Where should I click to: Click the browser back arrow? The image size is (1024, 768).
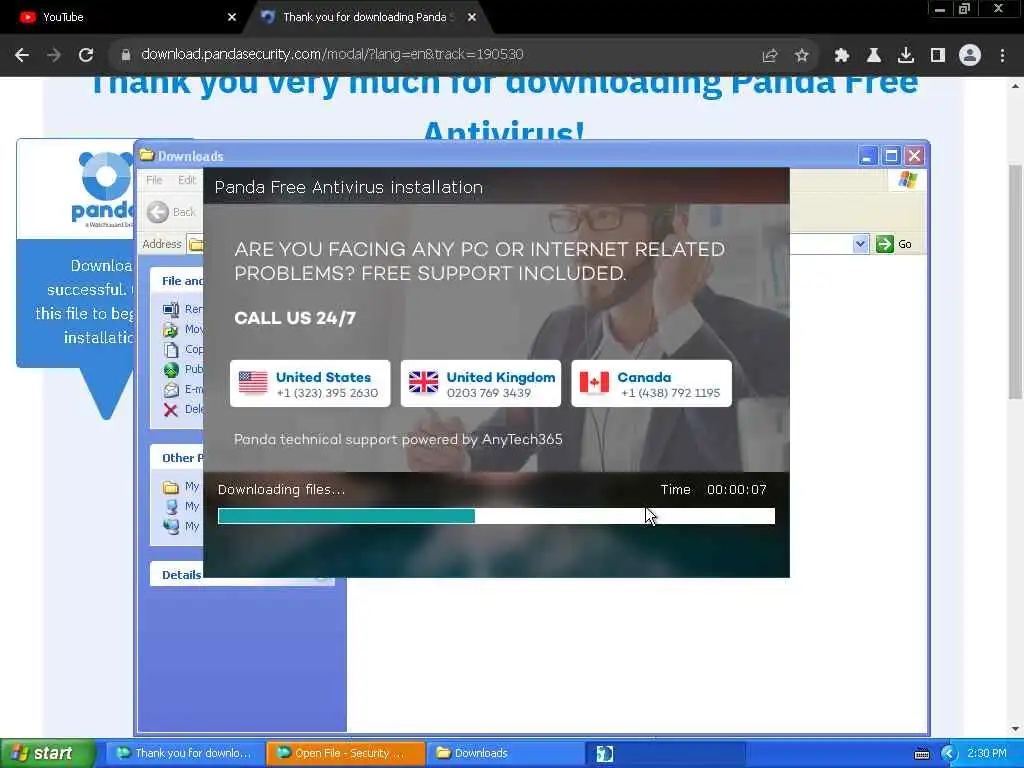[22, 55]
